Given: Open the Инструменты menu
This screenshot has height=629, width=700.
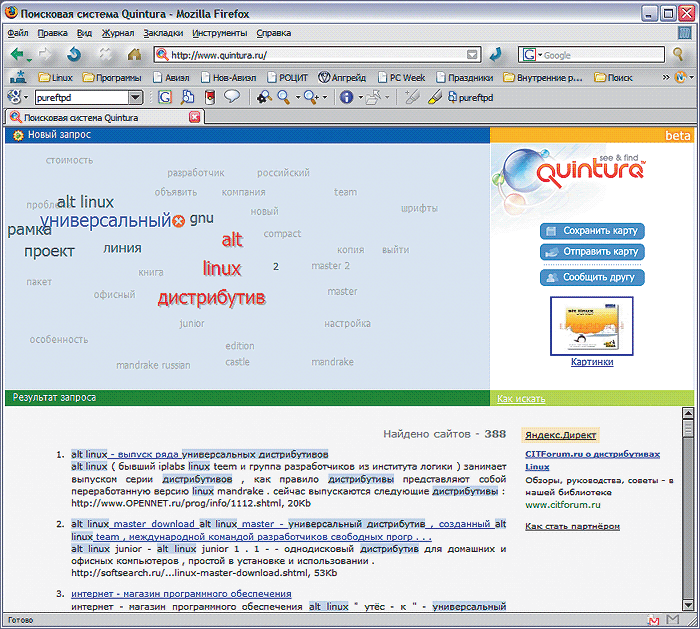Looking at the screenshot, I should coord(220,33).
